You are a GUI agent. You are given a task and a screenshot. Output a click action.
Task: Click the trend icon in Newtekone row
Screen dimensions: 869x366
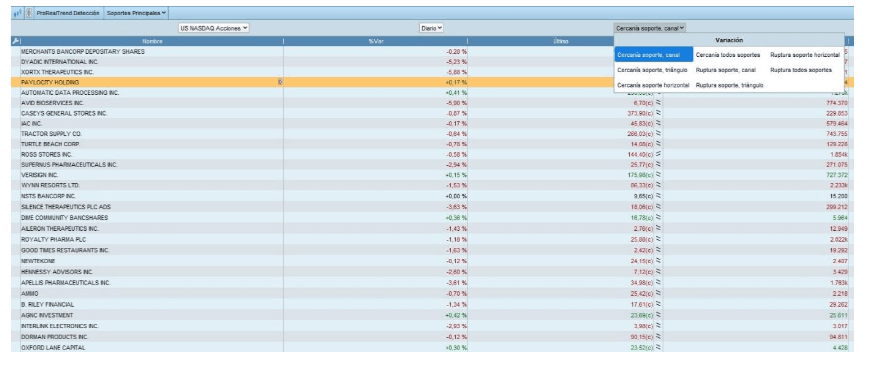pos(658,261)
